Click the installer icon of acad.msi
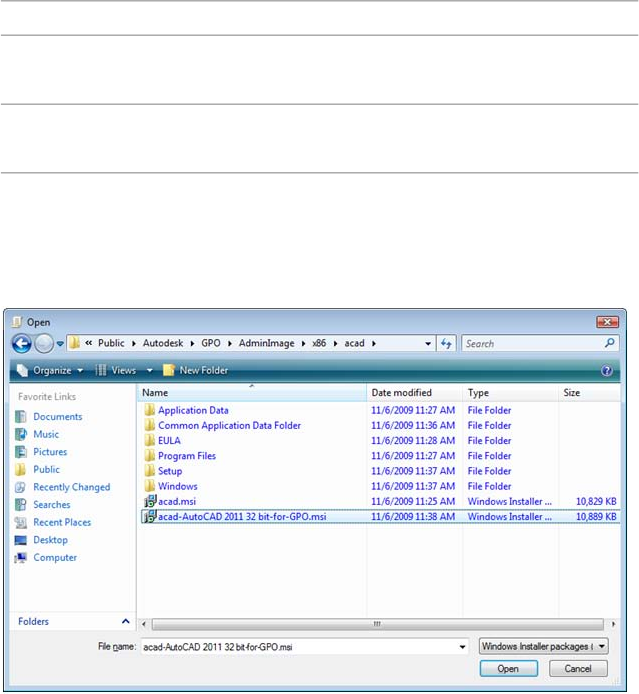This screenshot has height=694, width=639. coord(150,501)
